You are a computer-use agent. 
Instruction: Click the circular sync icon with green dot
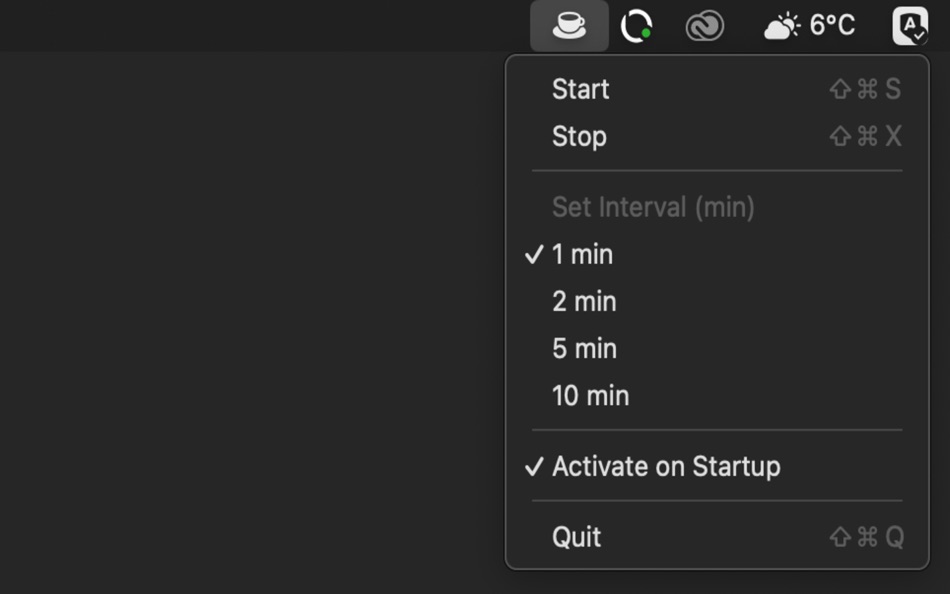pos(637,25)
